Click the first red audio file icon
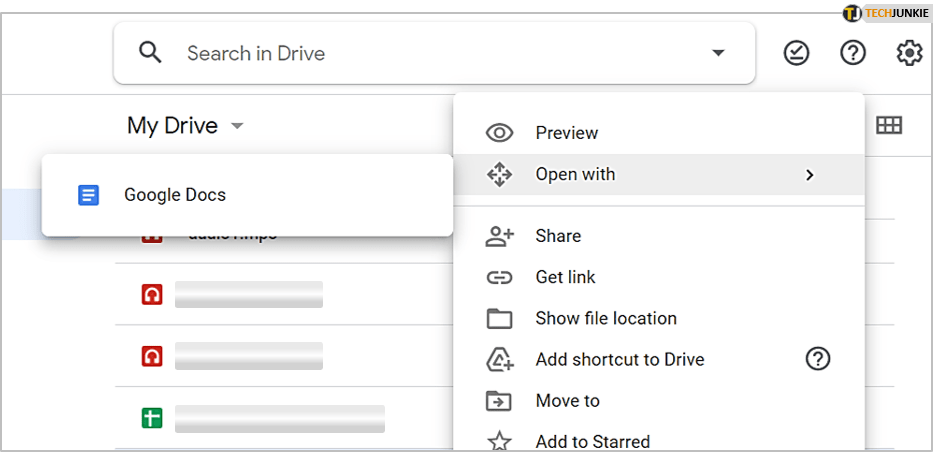This screenshot has width=937, height=452. [x=151, y=294]
